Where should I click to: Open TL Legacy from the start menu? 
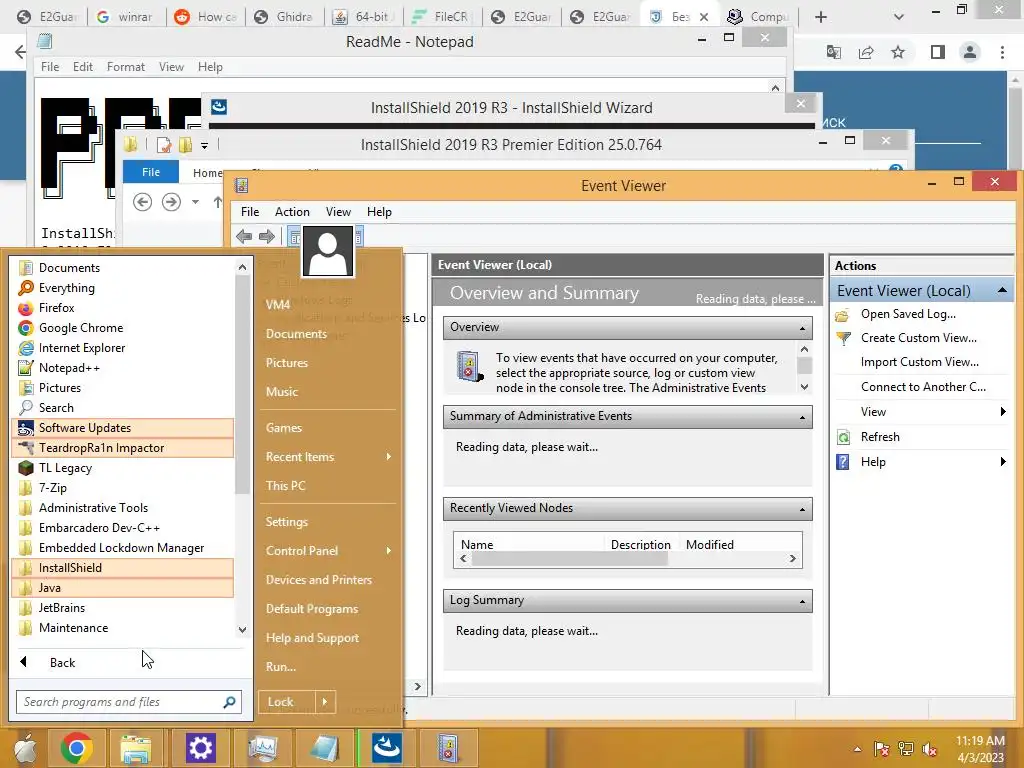(65, 468)
